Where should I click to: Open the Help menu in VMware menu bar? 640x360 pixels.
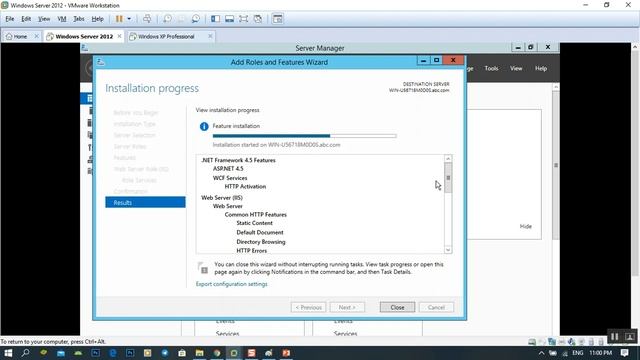tap(98, 19)
